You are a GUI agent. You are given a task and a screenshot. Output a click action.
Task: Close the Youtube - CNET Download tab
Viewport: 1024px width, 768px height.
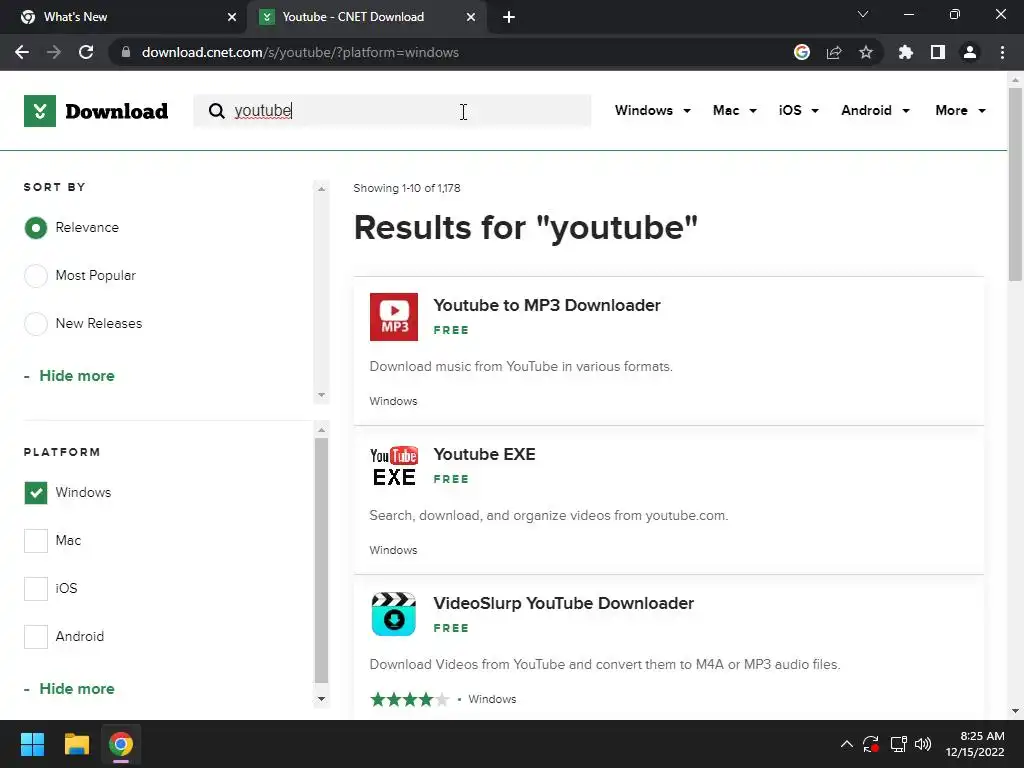click(x=471, y=17)
